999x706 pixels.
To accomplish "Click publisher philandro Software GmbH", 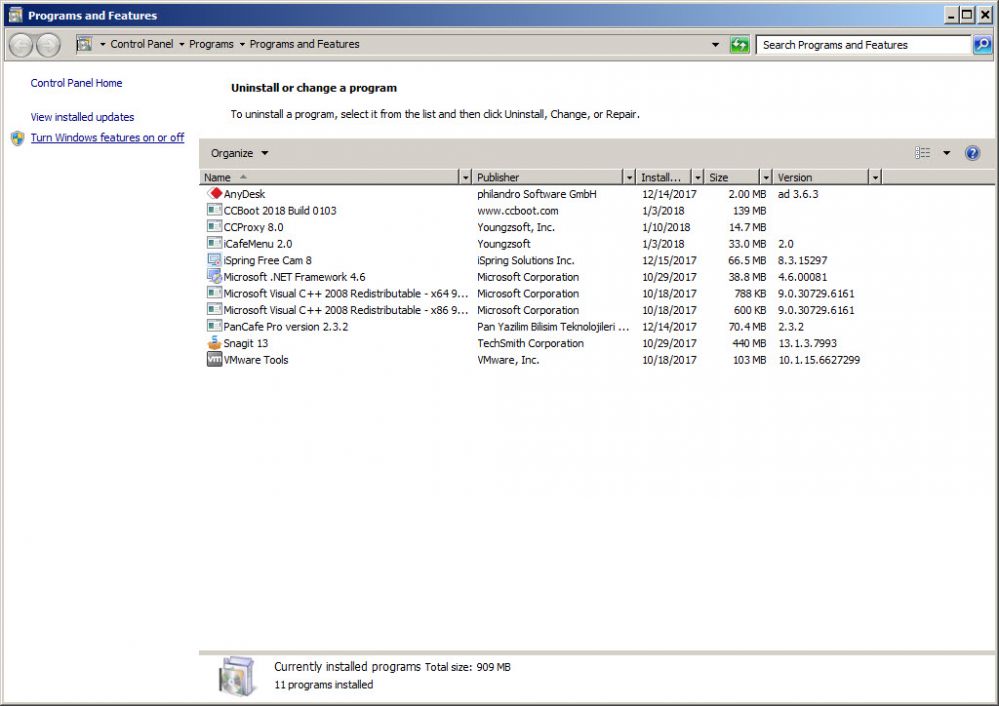I will coord(536,194).
